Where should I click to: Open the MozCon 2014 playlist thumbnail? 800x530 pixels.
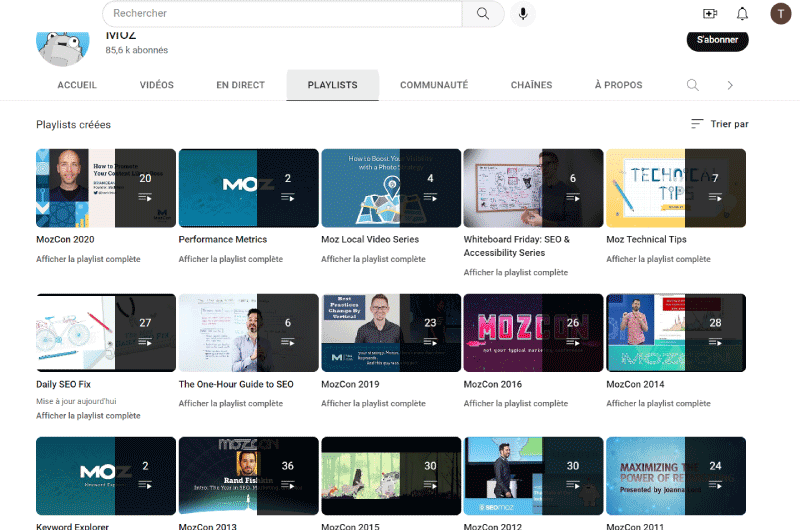click(x=676, y=333)
